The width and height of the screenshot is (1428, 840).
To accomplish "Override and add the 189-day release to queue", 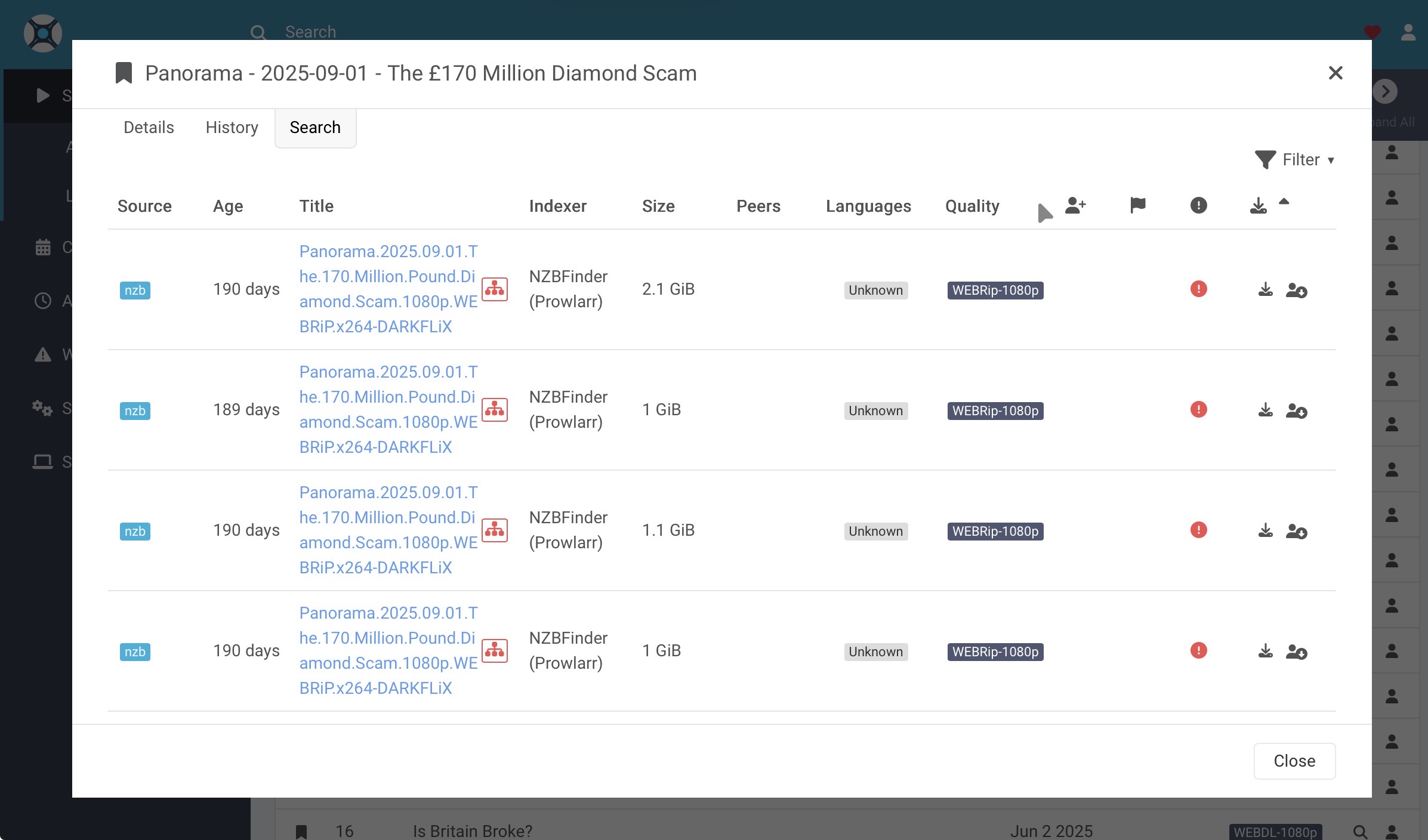I will coord(1296,411).
